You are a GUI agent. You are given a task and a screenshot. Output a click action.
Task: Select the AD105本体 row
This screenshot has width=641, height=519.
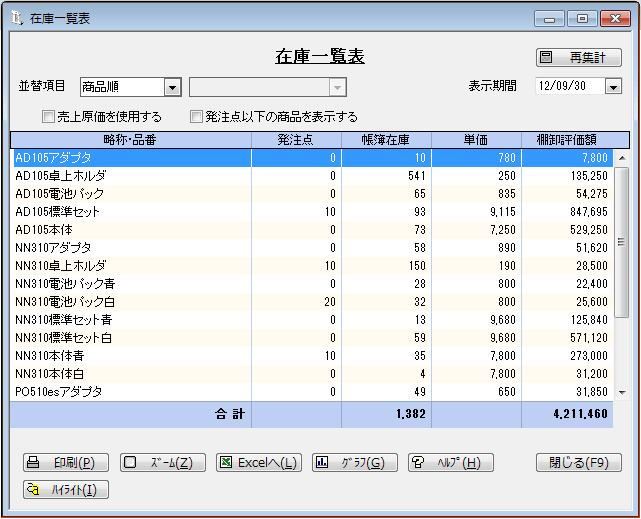(x=313, y=230)
